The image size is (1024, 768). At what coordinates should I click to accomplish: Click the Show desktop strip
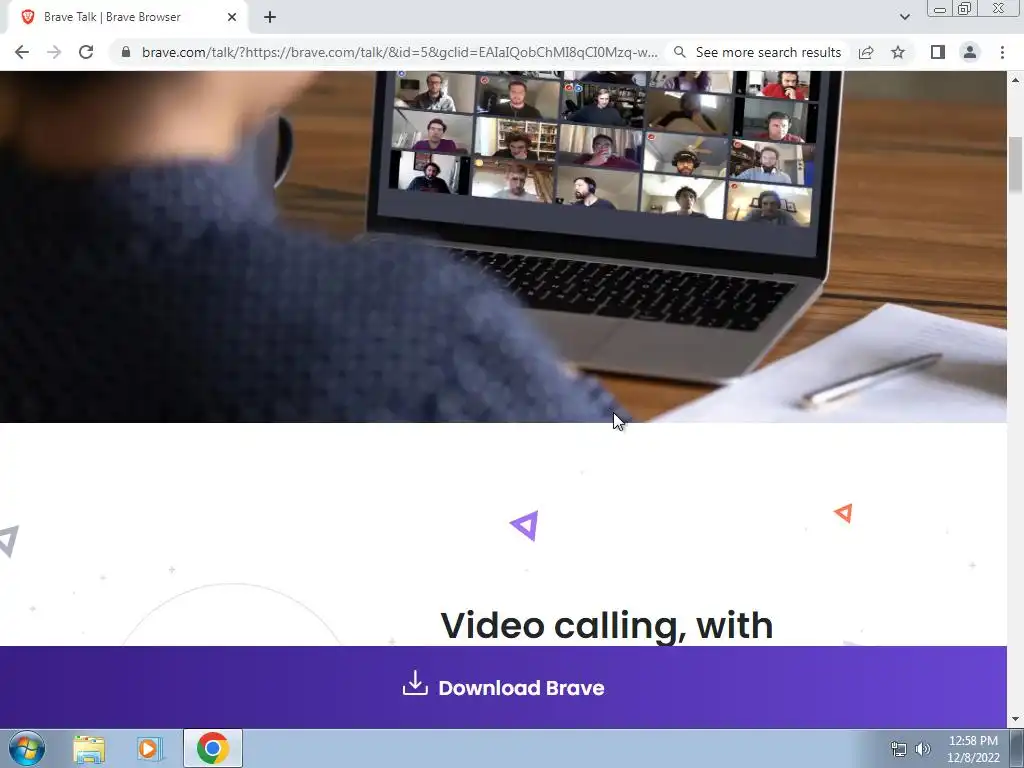1017,748
